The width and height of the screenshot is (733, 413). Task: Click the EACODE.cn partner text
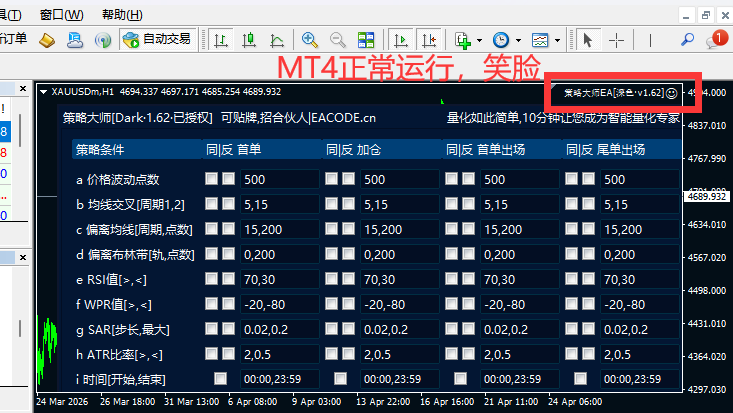[344, 118]
